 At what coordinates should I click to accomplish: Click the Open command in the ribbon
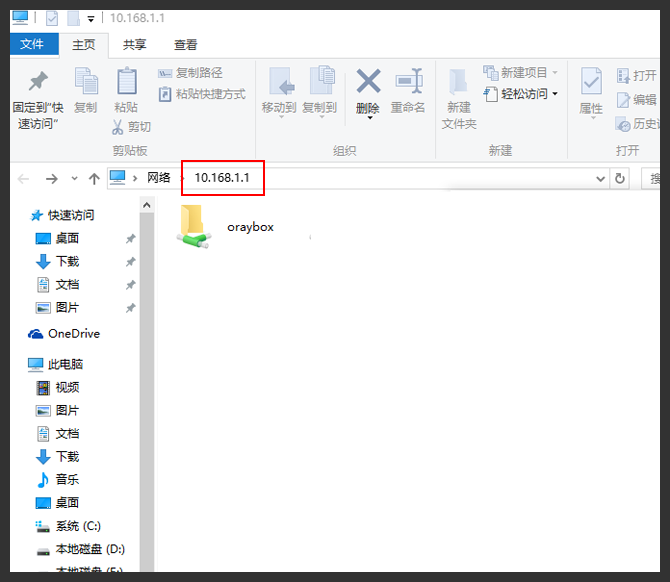coord(637,76)
